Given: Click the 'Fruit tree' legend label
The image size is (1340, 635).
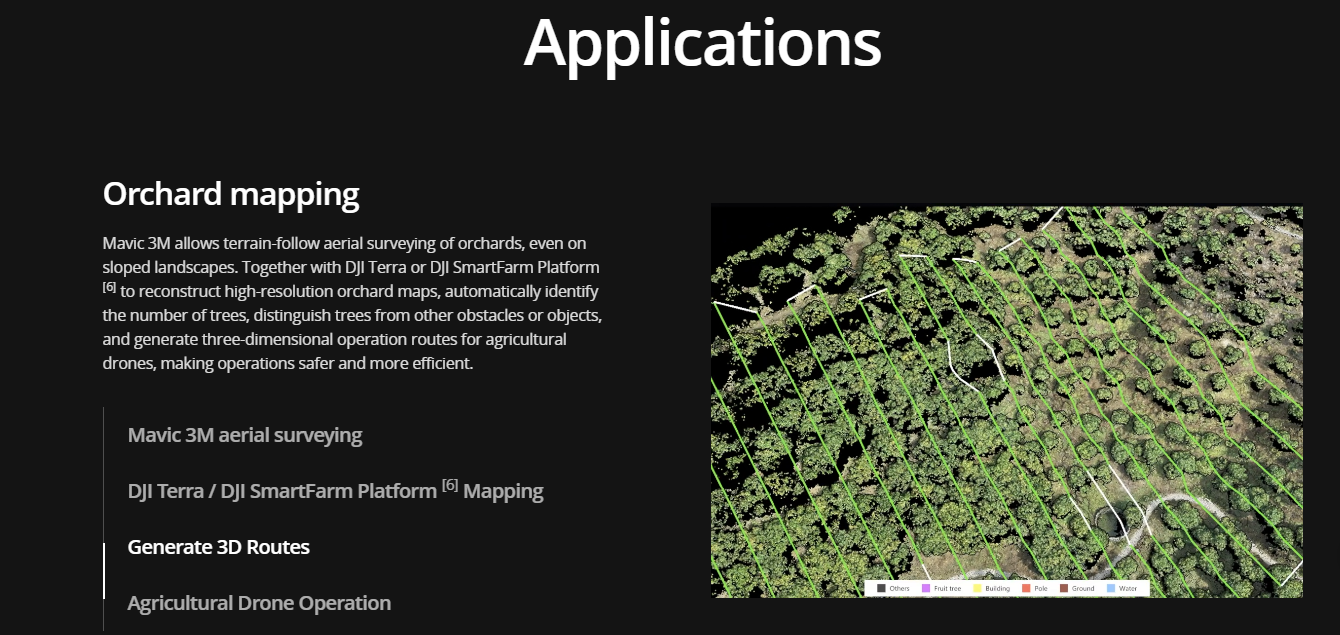Looking at the screenshot, I should tap(947, 589).
